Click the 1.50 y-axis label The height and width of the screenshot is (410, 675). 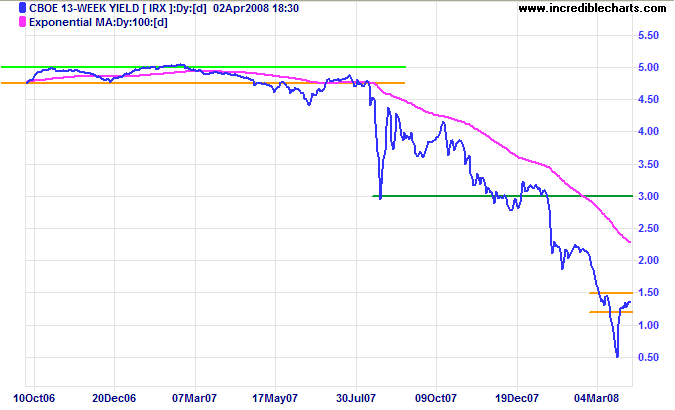click(x=648, y=292)
